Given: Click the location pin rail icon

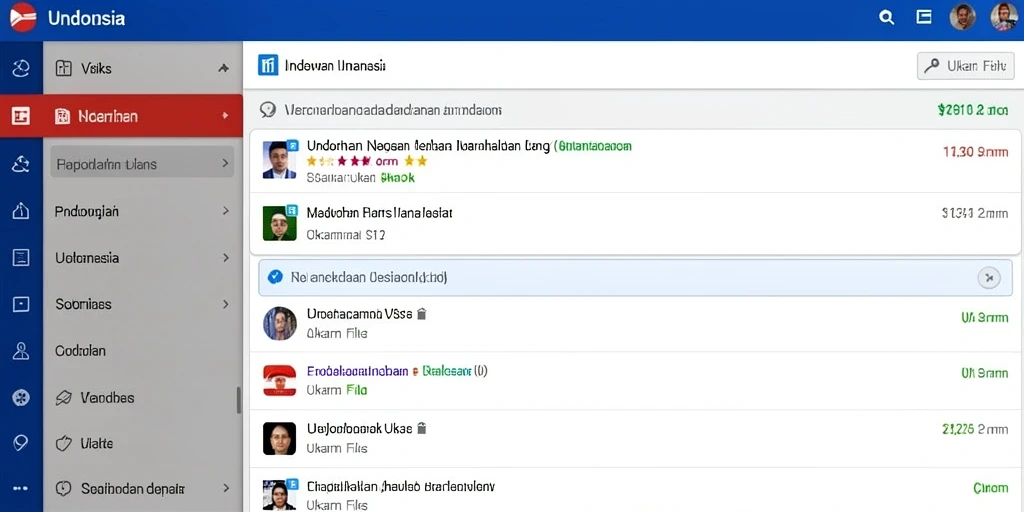Looking at the screenshot, I should pyautogui.click(x=21, y=443).
